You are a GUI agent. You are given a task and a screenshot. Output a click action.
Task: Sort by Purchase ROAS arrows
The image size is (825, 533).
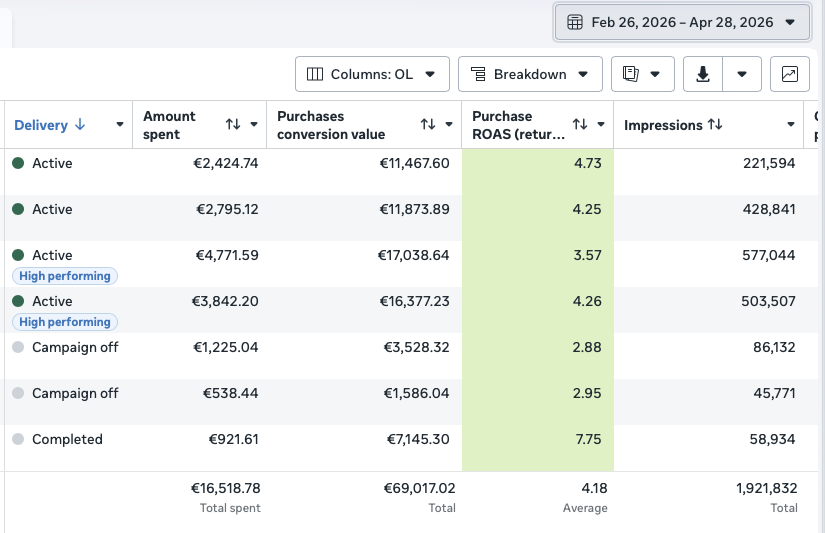[x=580, y=124]
